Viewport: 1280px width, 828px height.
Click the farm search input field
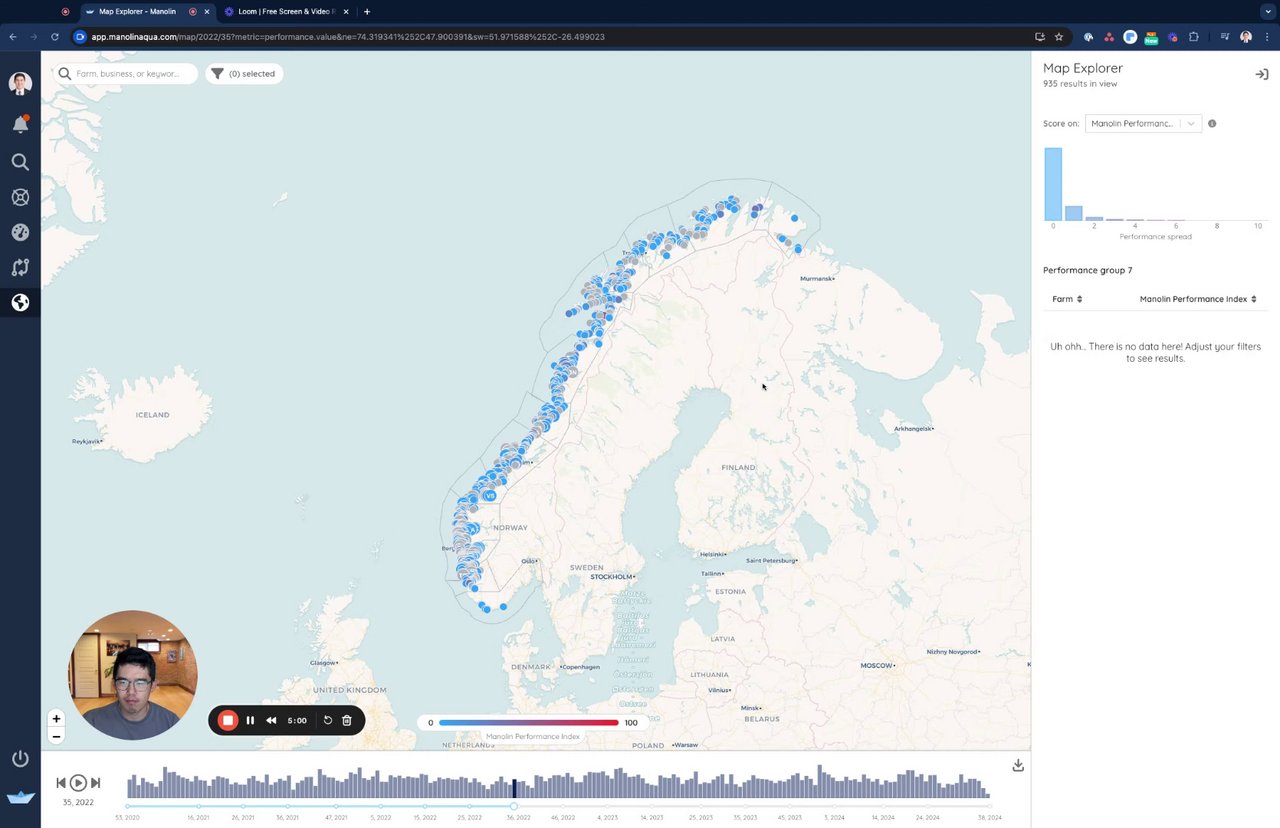tap(126, 73)
